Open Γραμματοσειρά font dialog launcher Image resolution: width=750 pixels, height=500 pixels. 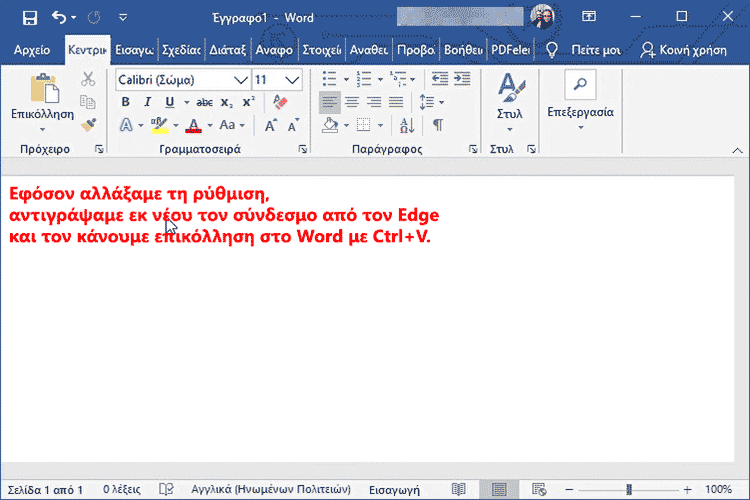point(302,149)
